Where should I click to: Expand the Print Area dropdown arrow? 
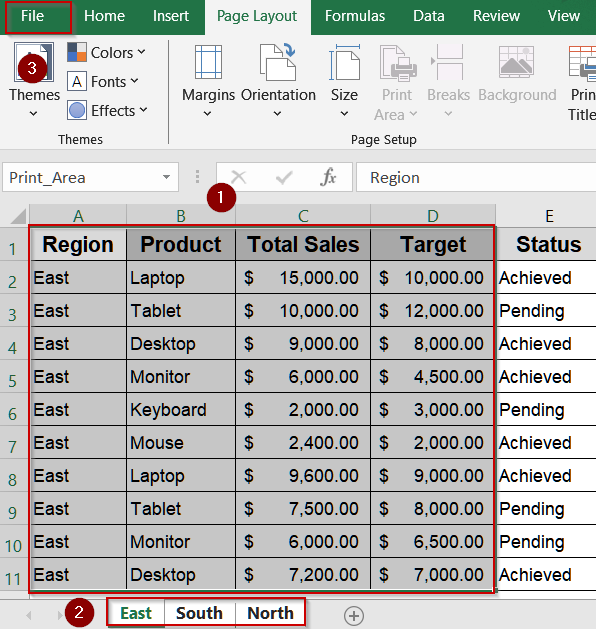(x=414, y=114)
